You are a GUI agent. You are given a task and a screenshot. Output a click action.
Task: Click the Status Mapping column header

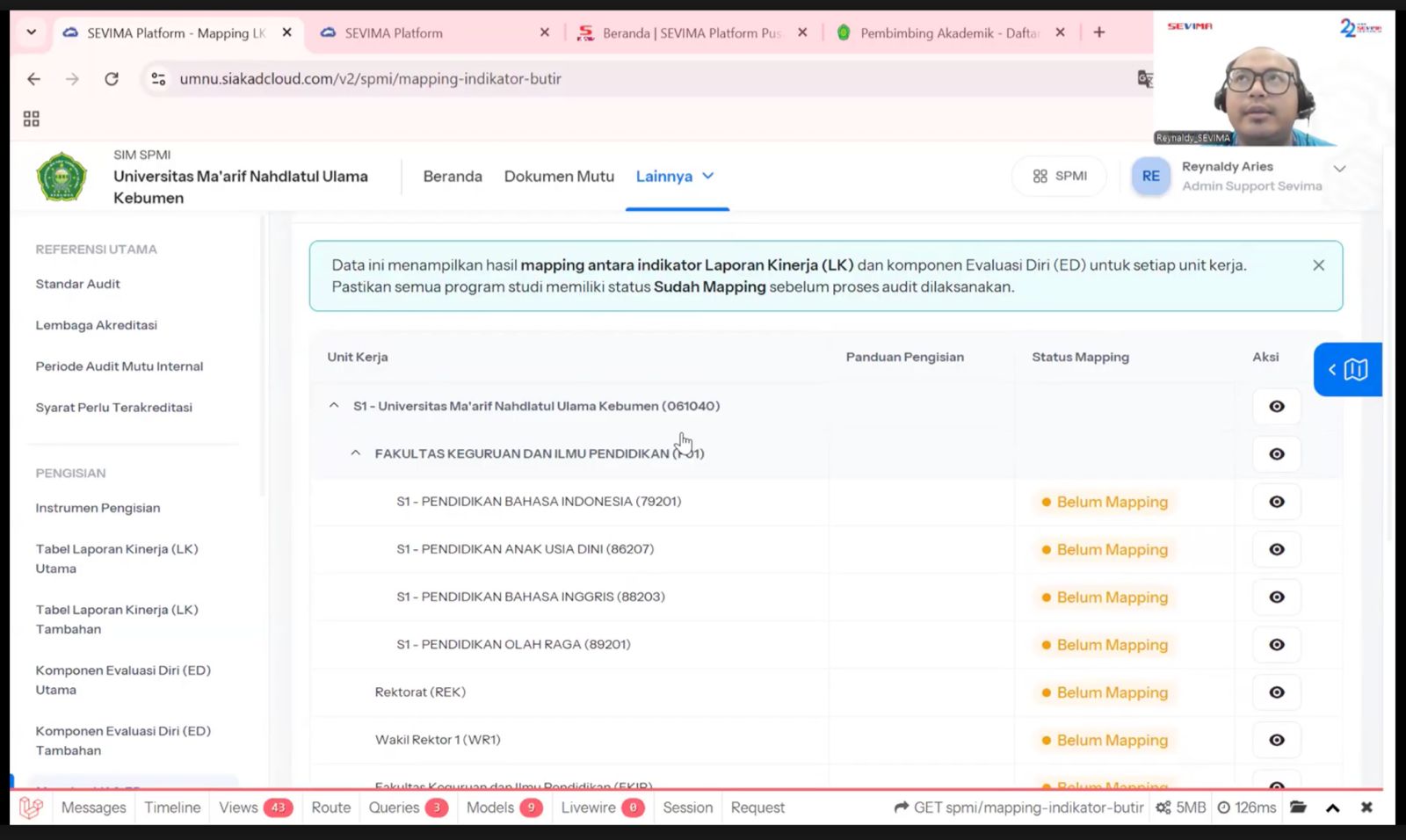(x=1080, y=357)
